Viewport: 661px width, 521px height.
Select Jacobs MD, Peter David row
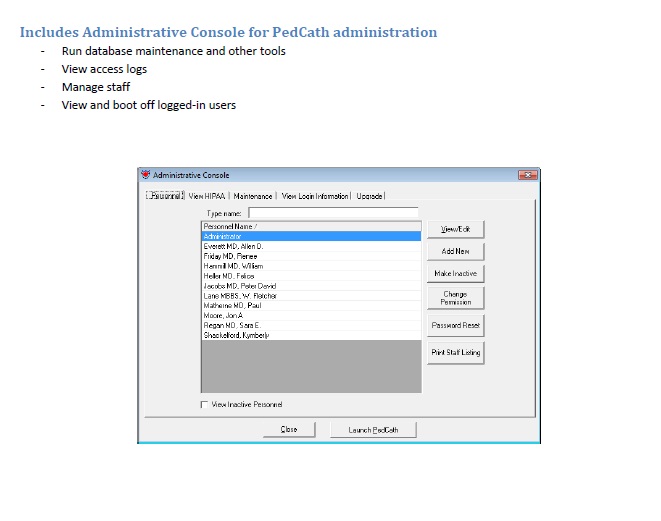(x=312, y=286)
